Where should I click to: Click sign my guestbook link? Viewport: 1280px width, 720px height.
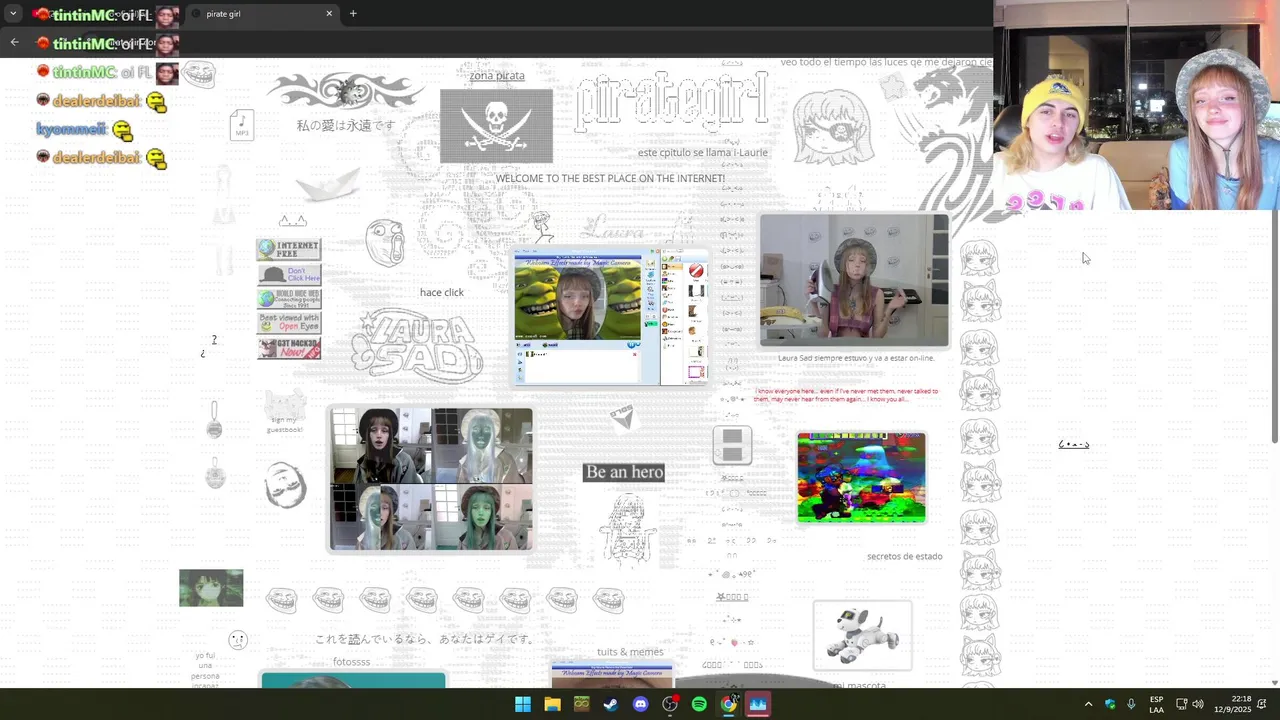click(284, 425)
